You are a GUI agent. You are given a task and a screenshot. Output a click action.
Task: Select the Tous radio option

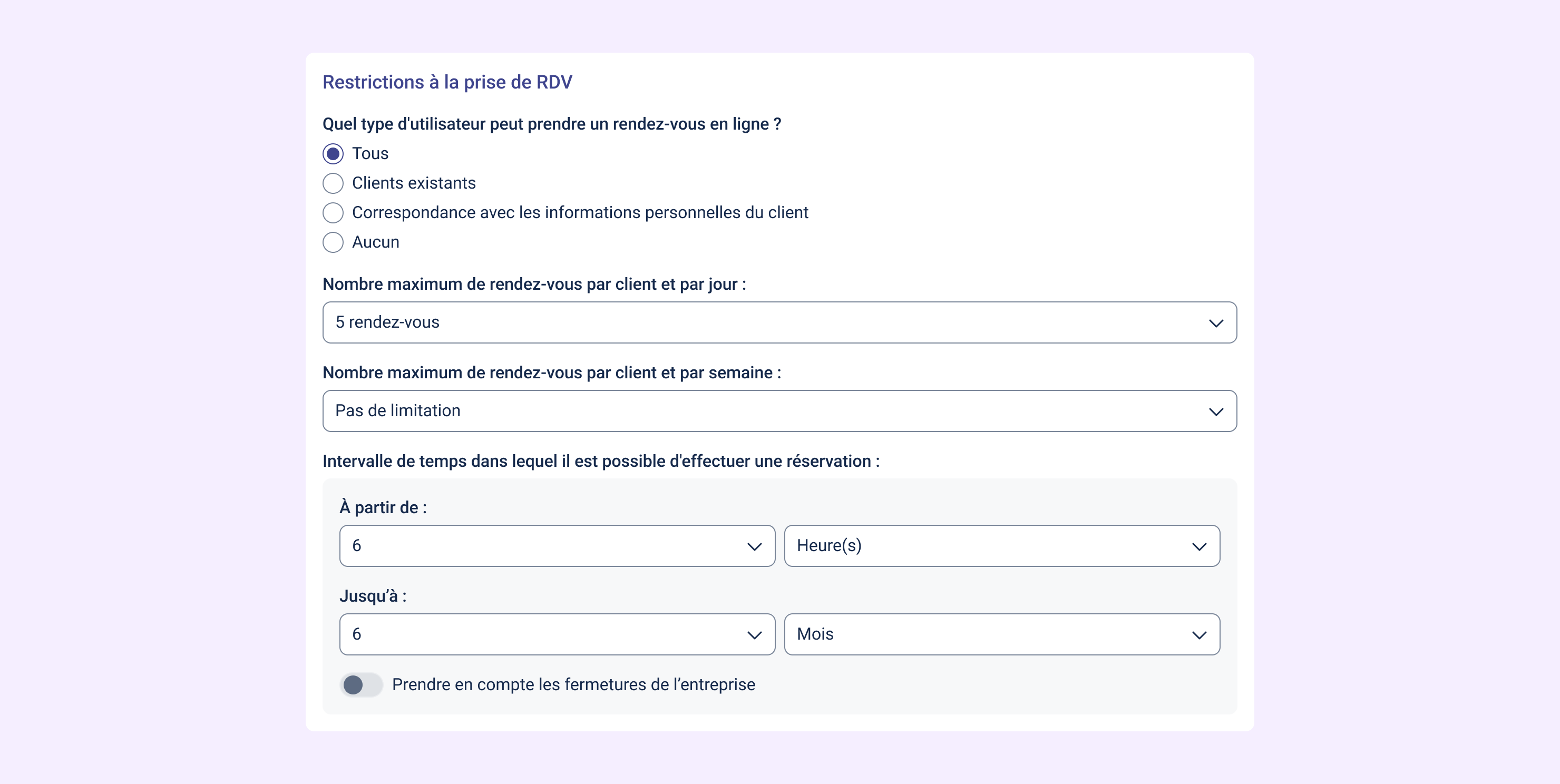[x=333, y=154]
